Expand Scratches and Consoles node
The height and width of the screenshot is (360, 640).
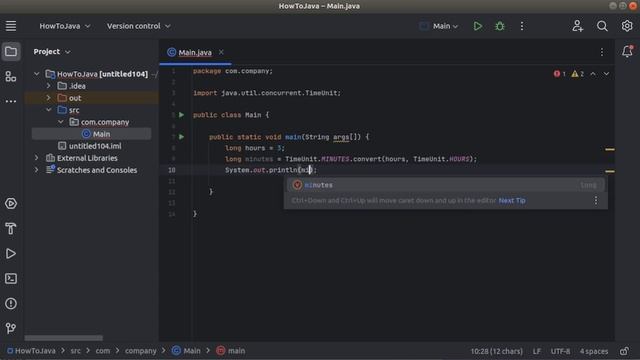[36, 170]
